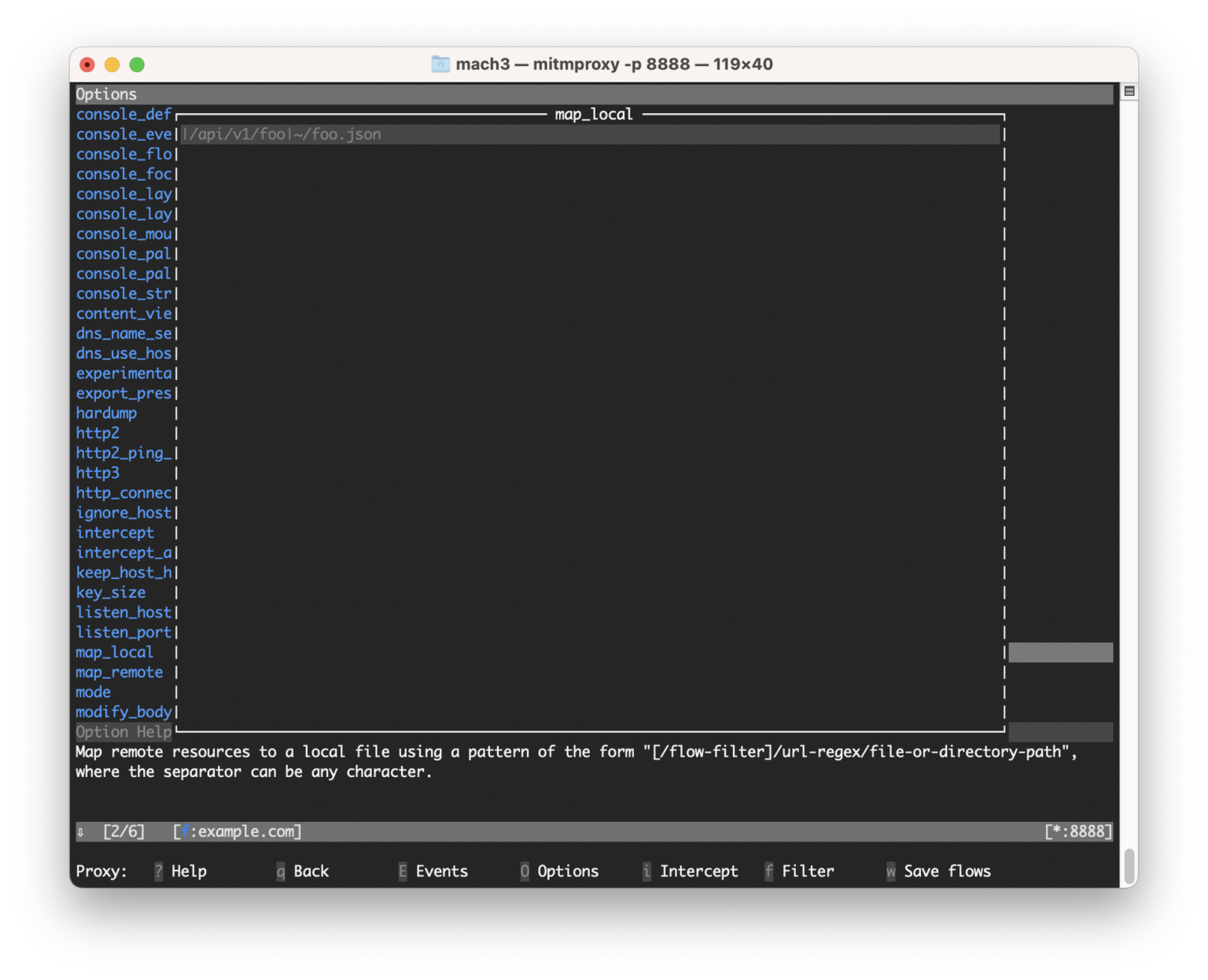Open the flow Filter via f Filter
Image resolution: width=1208 pixels, height=980 pixels.
pos(799,871)
